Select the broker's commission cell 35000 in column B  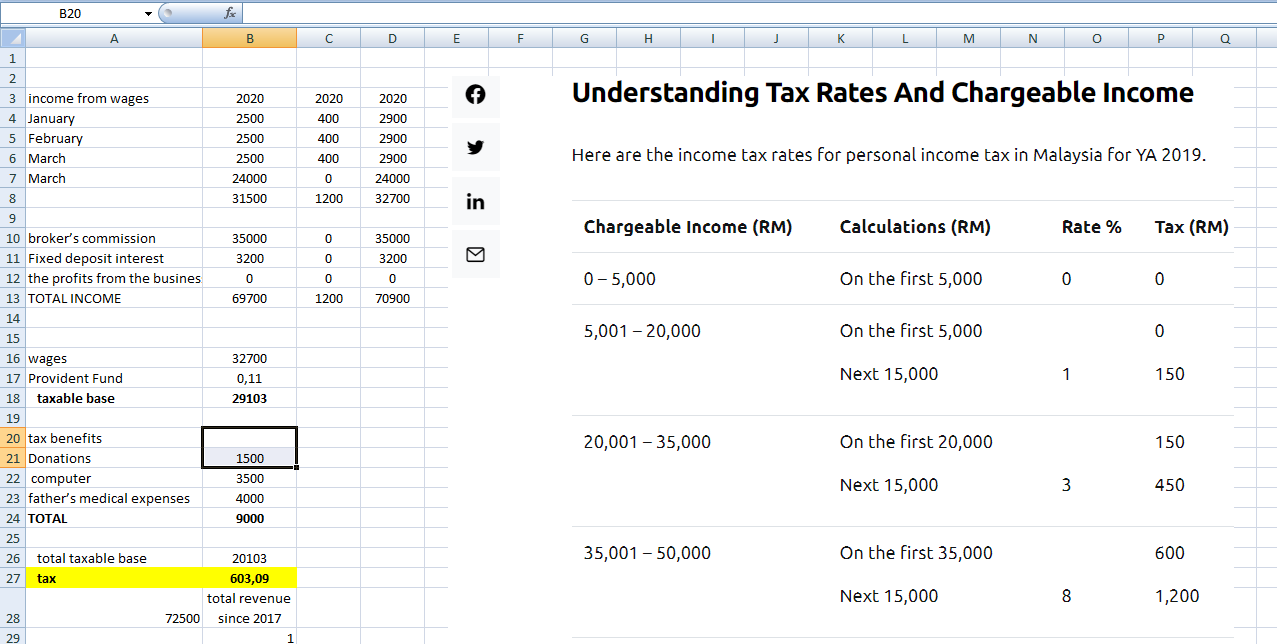[249, 238]
